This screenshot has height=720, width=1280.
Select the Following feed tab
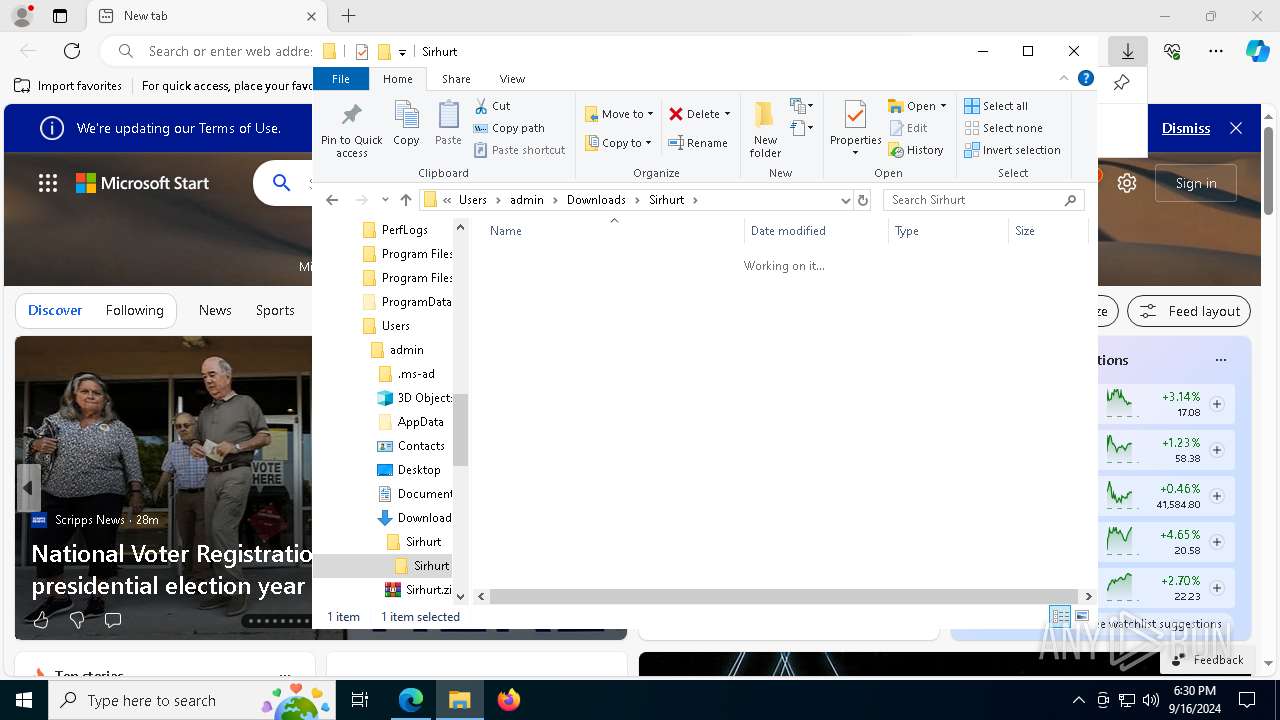coord(135,311)
